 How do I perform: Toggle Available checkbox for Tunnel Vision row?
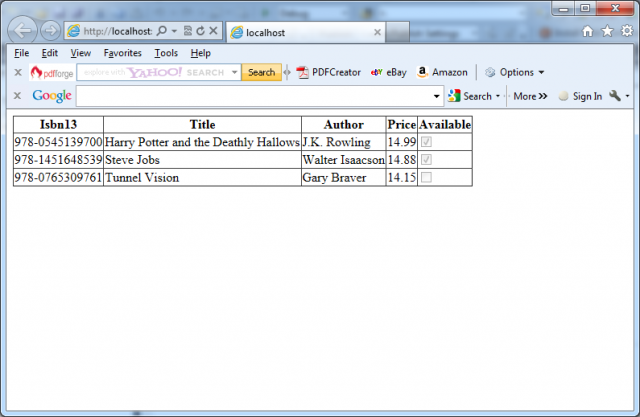point(426,177)
